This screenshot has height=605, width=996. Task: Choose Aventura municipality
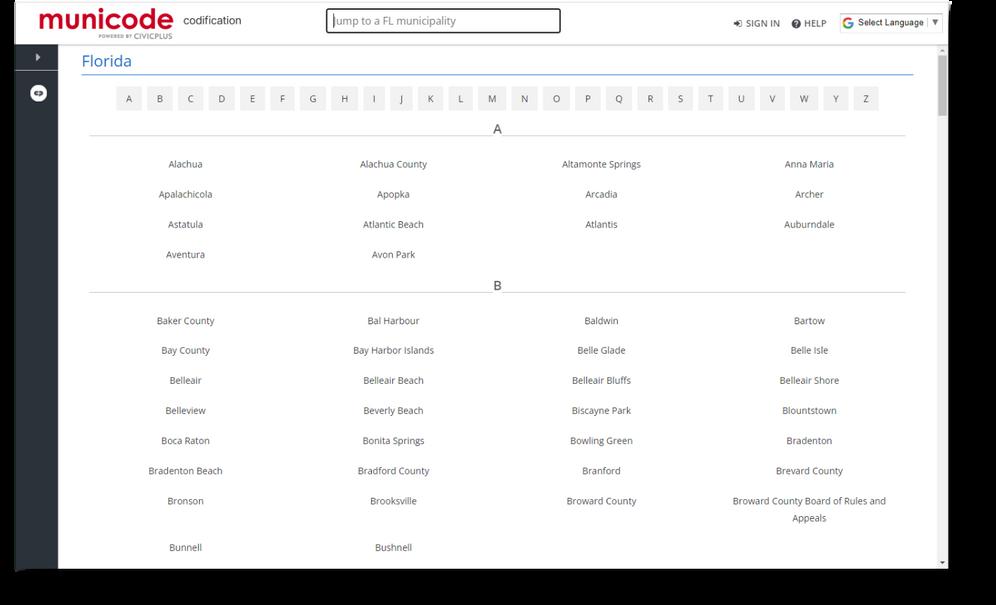185,255
